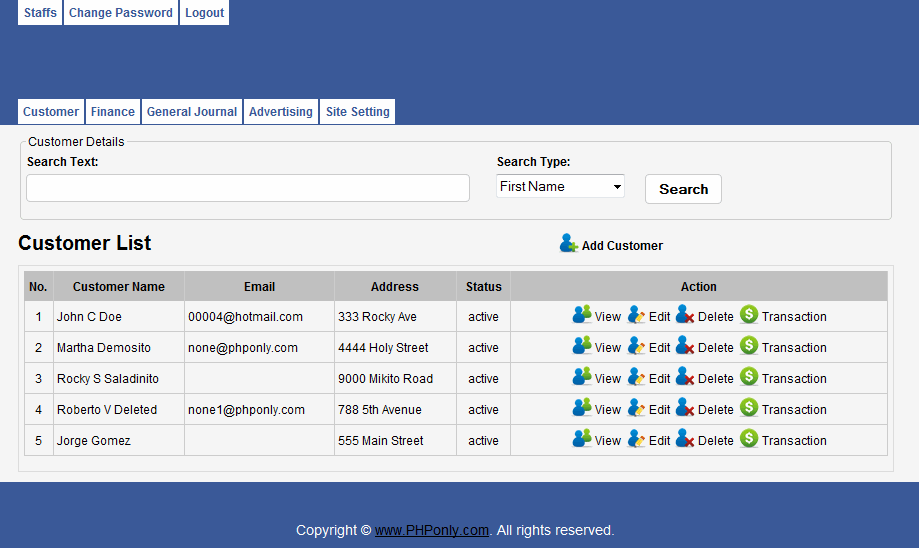Click the View icon for Jorge Gomez
919x548 pixels.
click(581, 439)
